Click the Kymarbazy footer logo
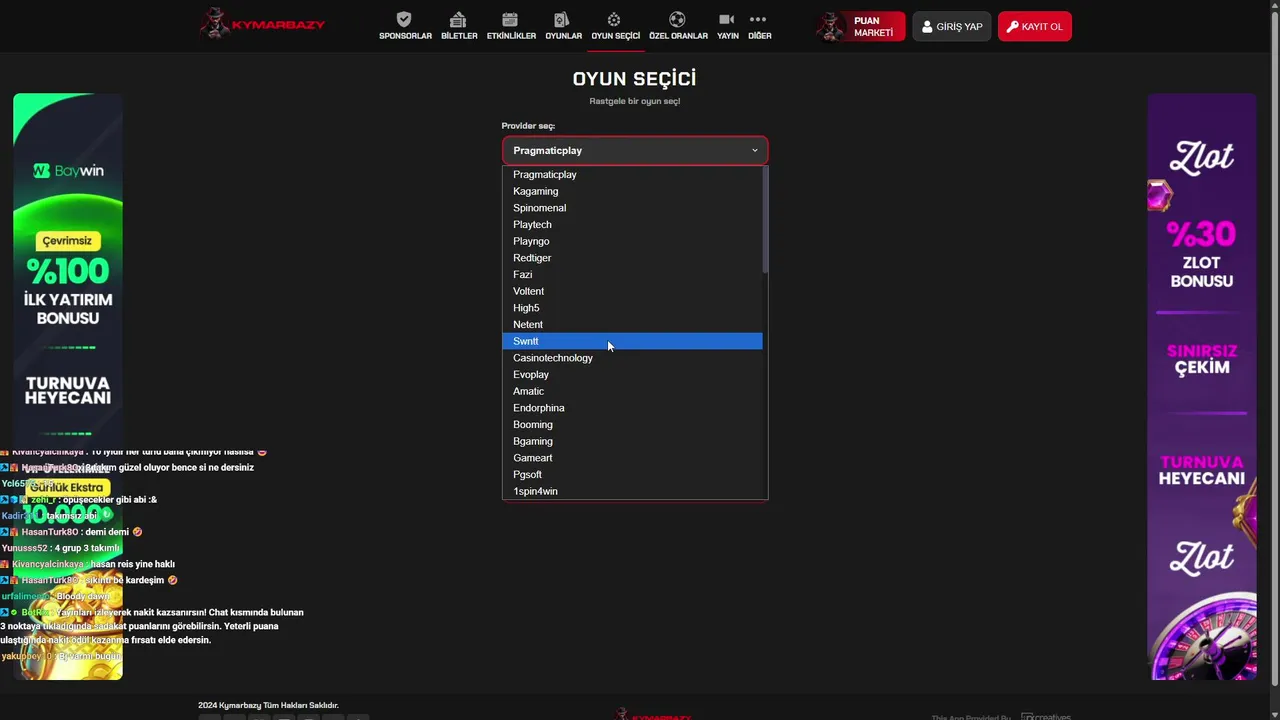 click(652, 715)
